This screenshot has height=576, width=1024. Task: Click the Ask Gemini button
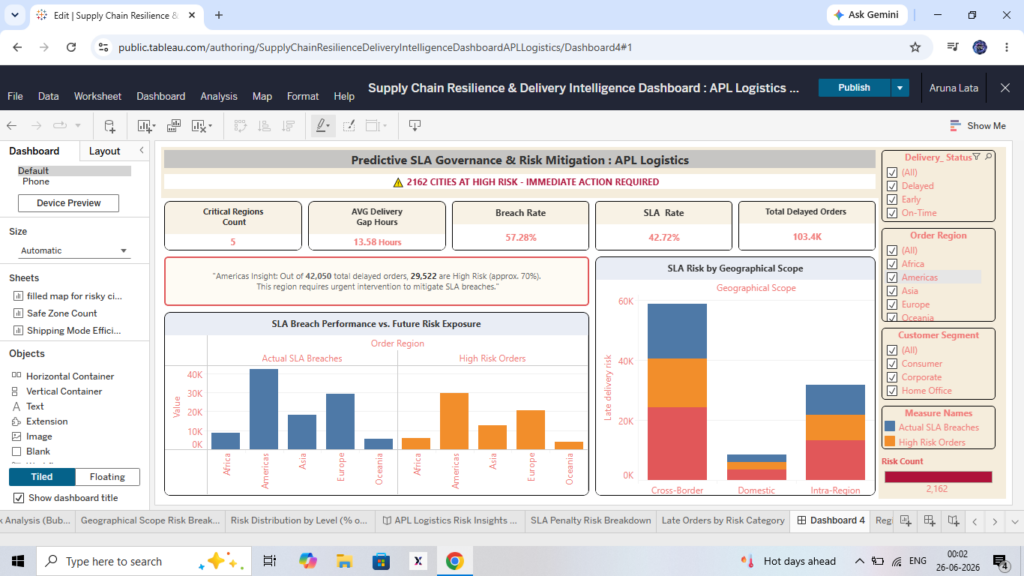click(x=867, y=15)
